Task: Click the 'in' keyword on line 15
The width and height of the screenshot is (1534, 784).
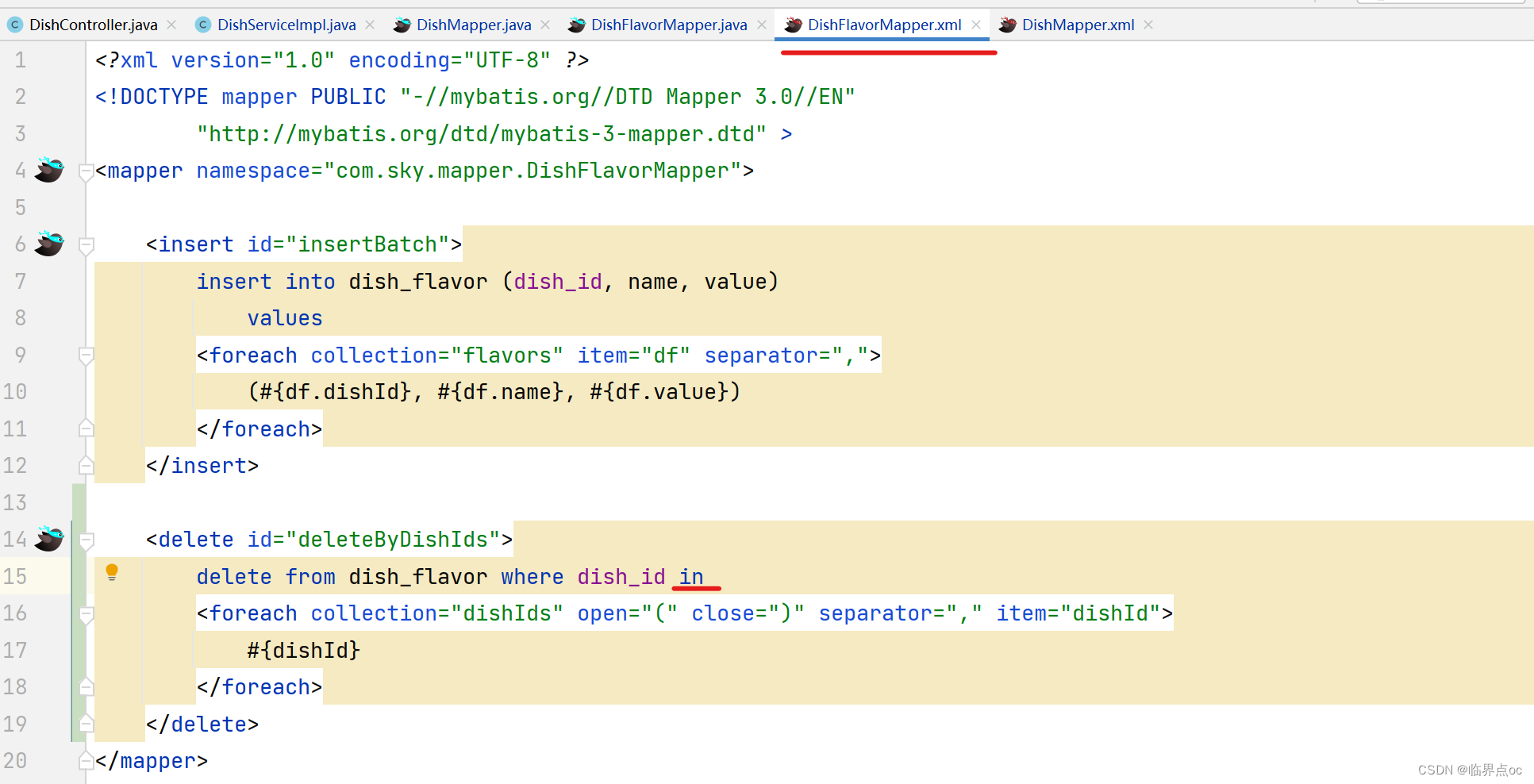Action: (691, 577)
